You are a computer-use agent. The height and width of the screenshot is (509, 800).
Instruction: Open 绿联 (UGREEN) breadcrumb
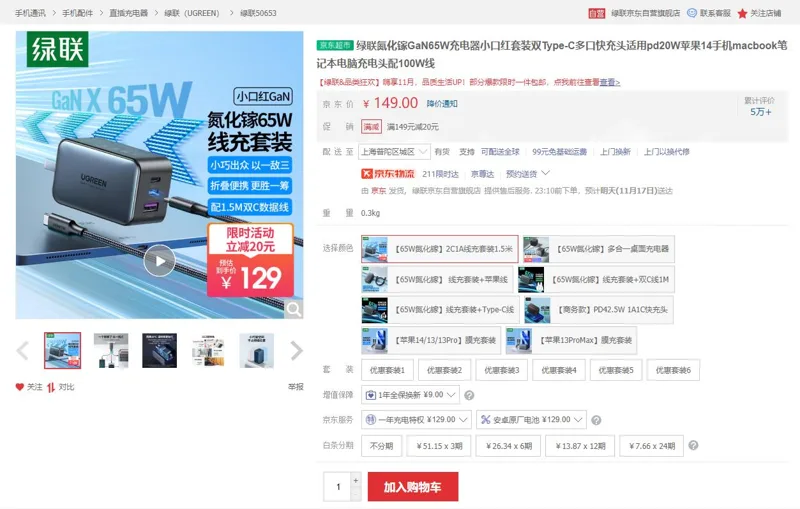[x=192, y=13]
